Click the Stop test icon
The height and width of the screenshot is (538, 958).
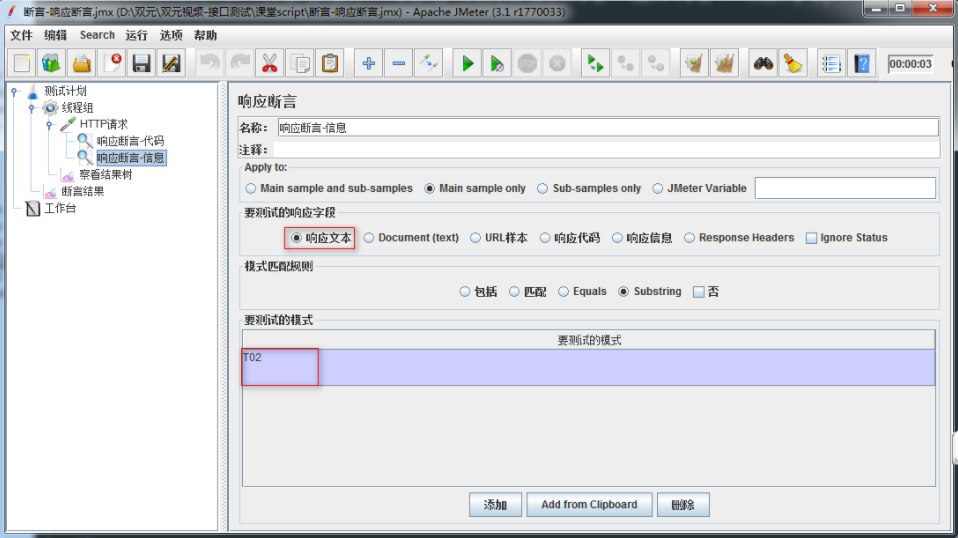[x=527, y=64]
